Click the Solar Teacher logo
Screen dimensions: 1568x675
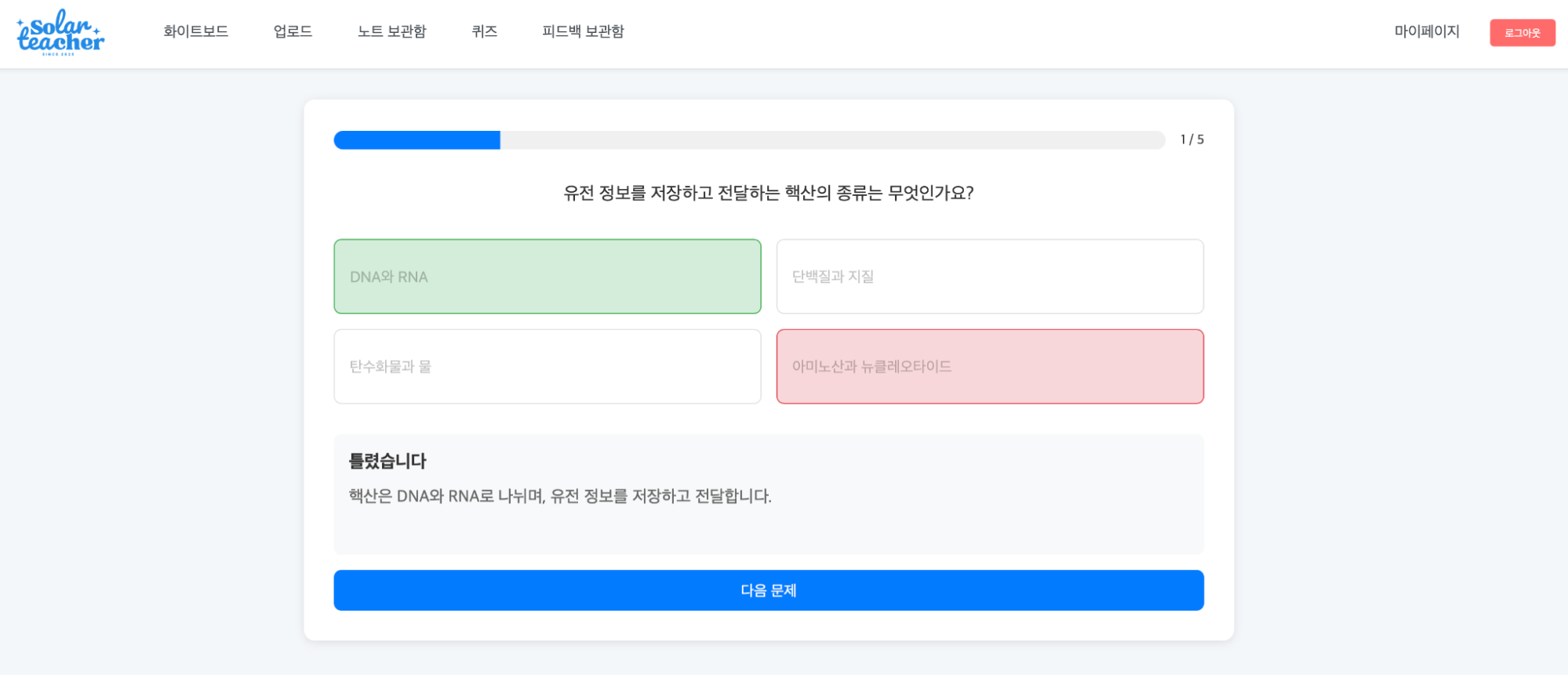coord(60,32)
